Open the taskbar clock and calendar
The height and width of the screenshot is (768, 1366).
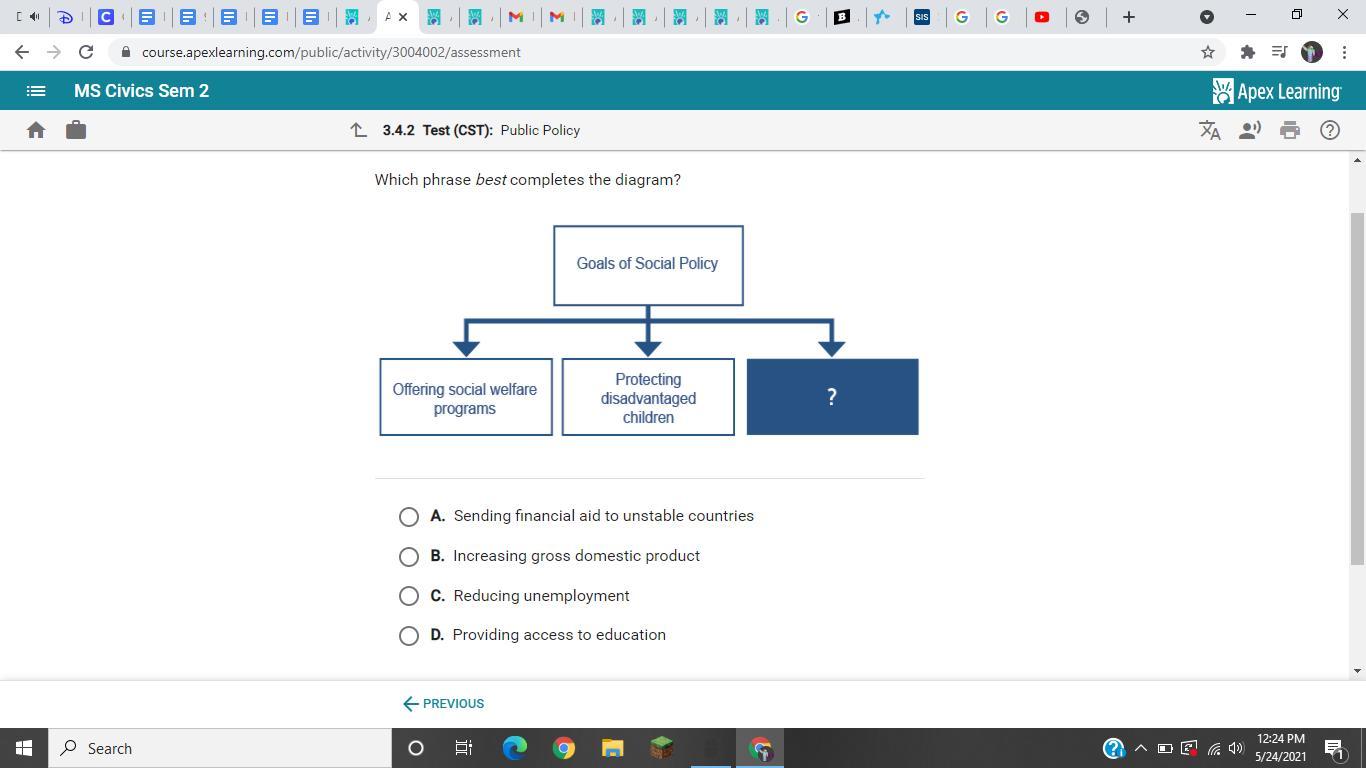1281,748
